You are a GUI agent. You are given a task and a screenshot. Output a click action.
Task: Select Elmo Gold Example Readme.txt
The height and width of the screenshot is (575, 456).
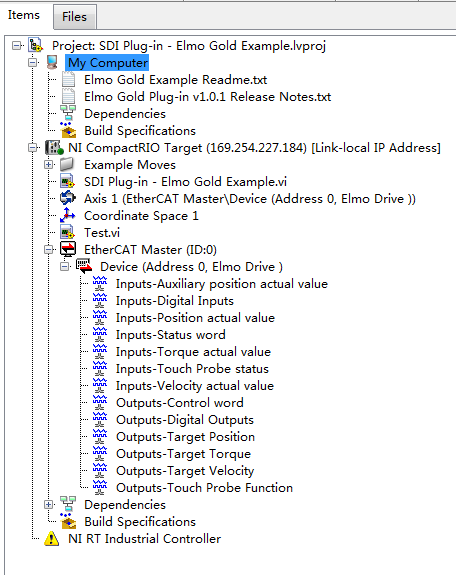[x=175, y=80]
